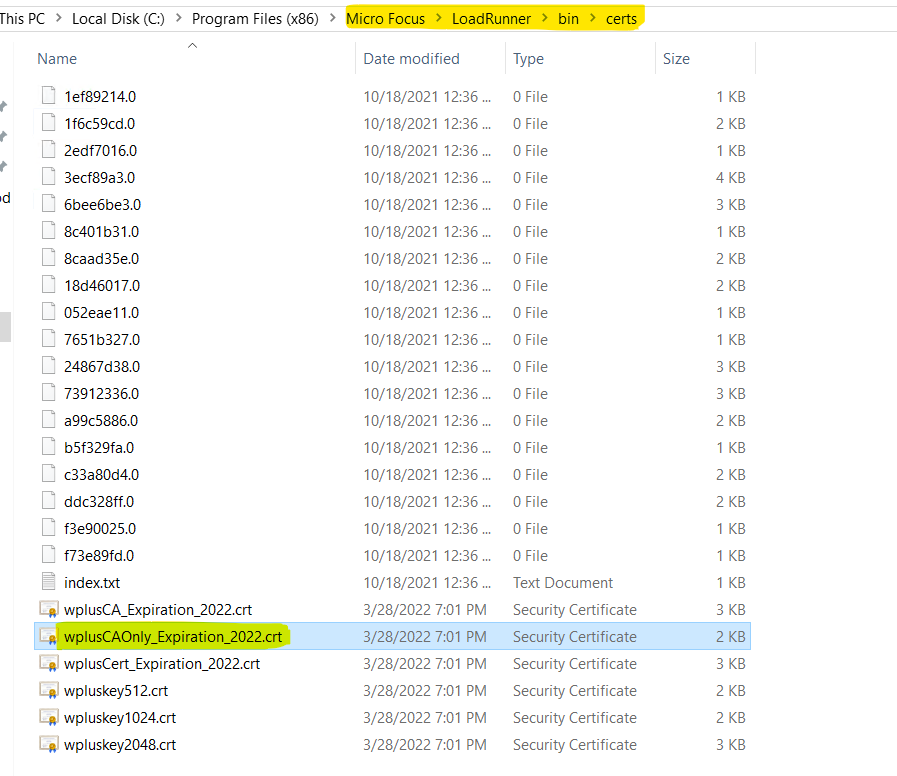Viewport: 897px width, 776px height.
Task: Open the chevron after Program Files (x86)
Action: (x=333, y=19)
